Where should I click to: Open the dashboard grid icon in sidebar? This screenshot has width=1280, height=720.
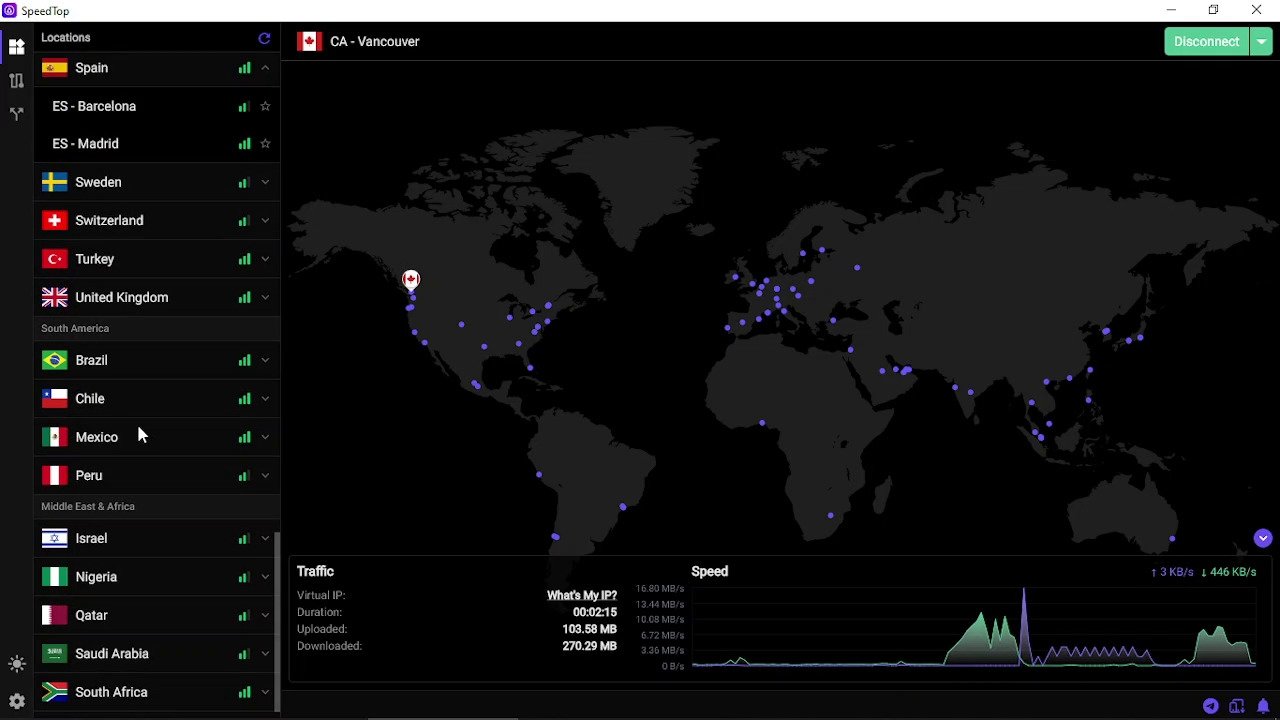point(16,47)
